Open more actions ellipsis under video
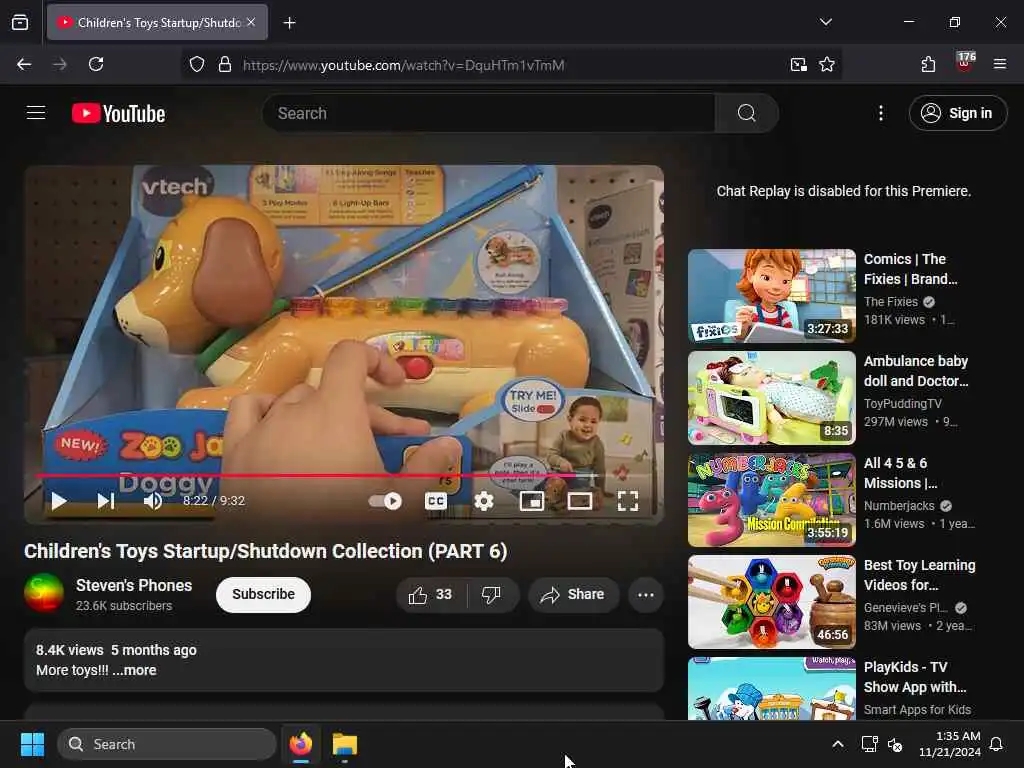1024x768 pixels. (x=646, y=595)
